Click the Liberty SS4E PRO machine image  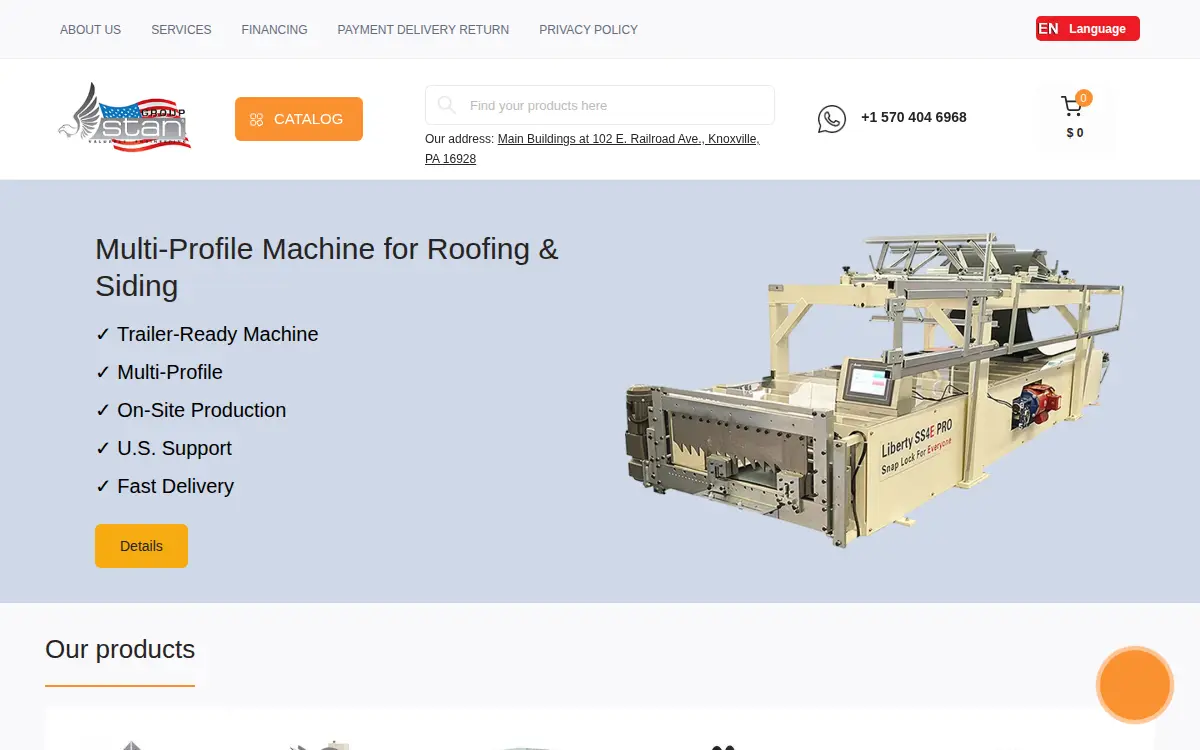coord(875,390)
